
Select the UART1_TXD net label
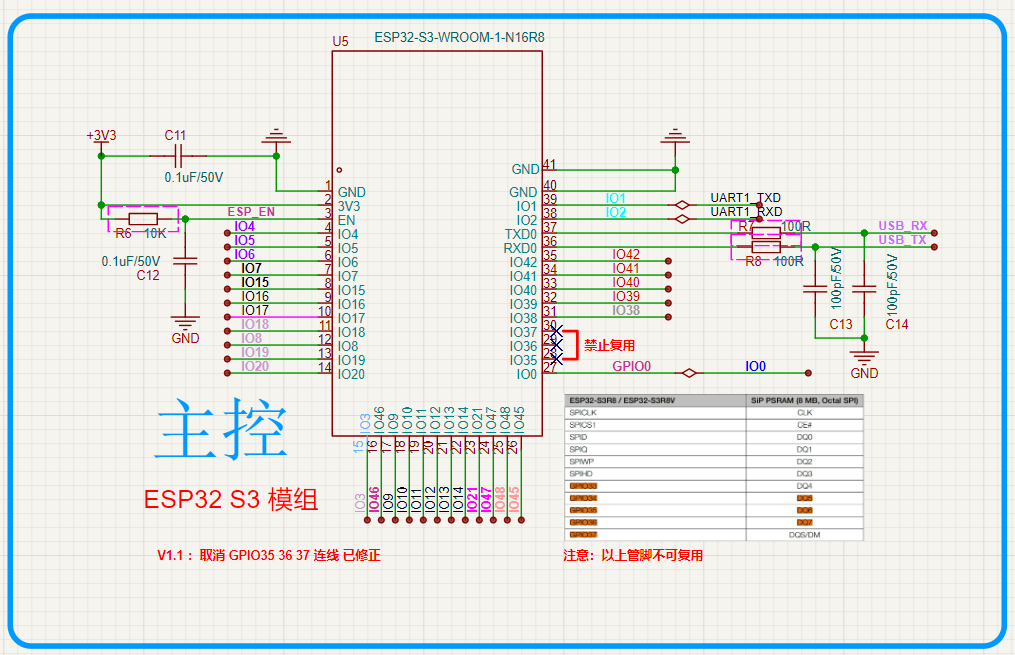(x=745, y=197)
